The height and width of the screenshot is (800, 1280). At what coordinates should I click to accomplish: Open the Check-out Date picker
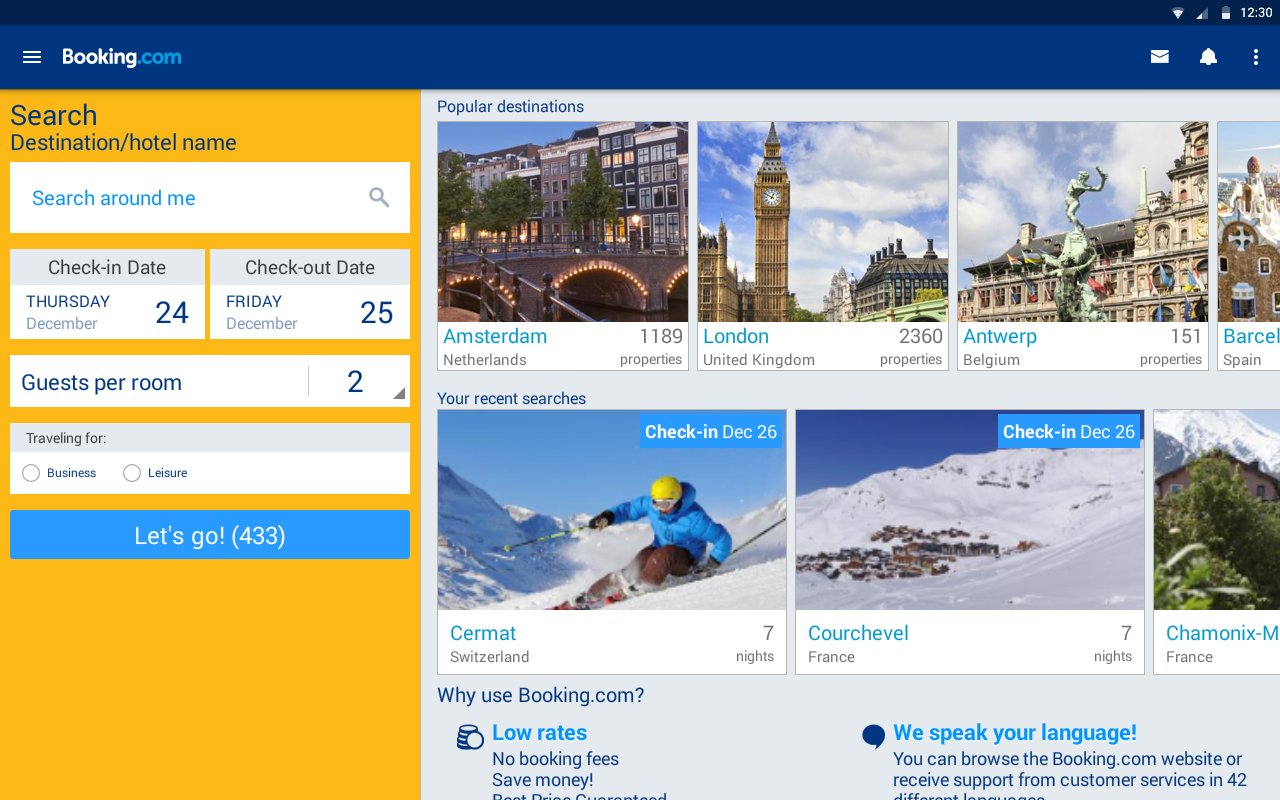pos(310,295)
